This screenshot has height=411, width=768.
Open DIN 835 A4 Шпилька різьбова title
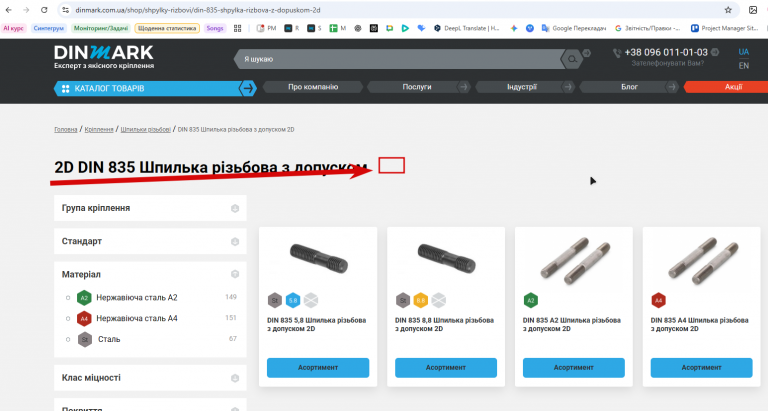click(x=699, y=325)
